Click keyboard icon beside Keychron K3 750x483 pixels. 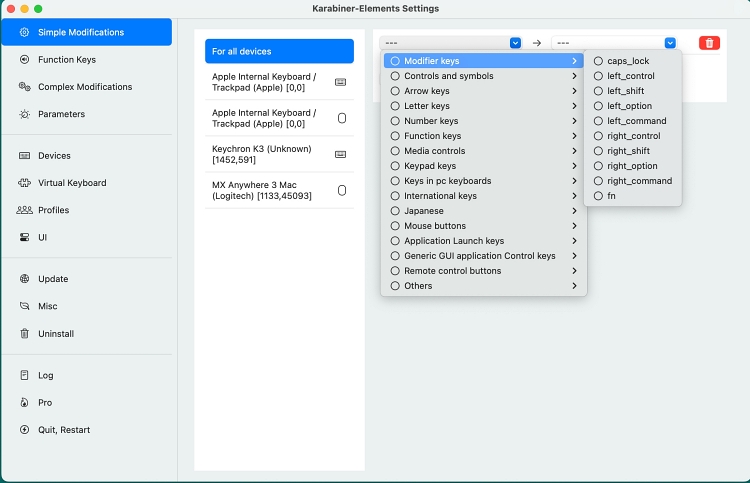pyautogui.click(x=341, y=154)
